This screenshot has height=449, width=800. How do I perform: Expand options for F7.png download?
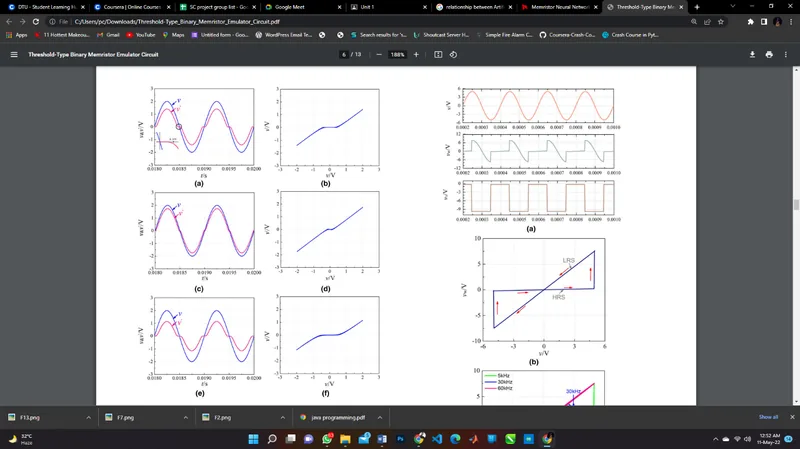(x=185, y=417)
